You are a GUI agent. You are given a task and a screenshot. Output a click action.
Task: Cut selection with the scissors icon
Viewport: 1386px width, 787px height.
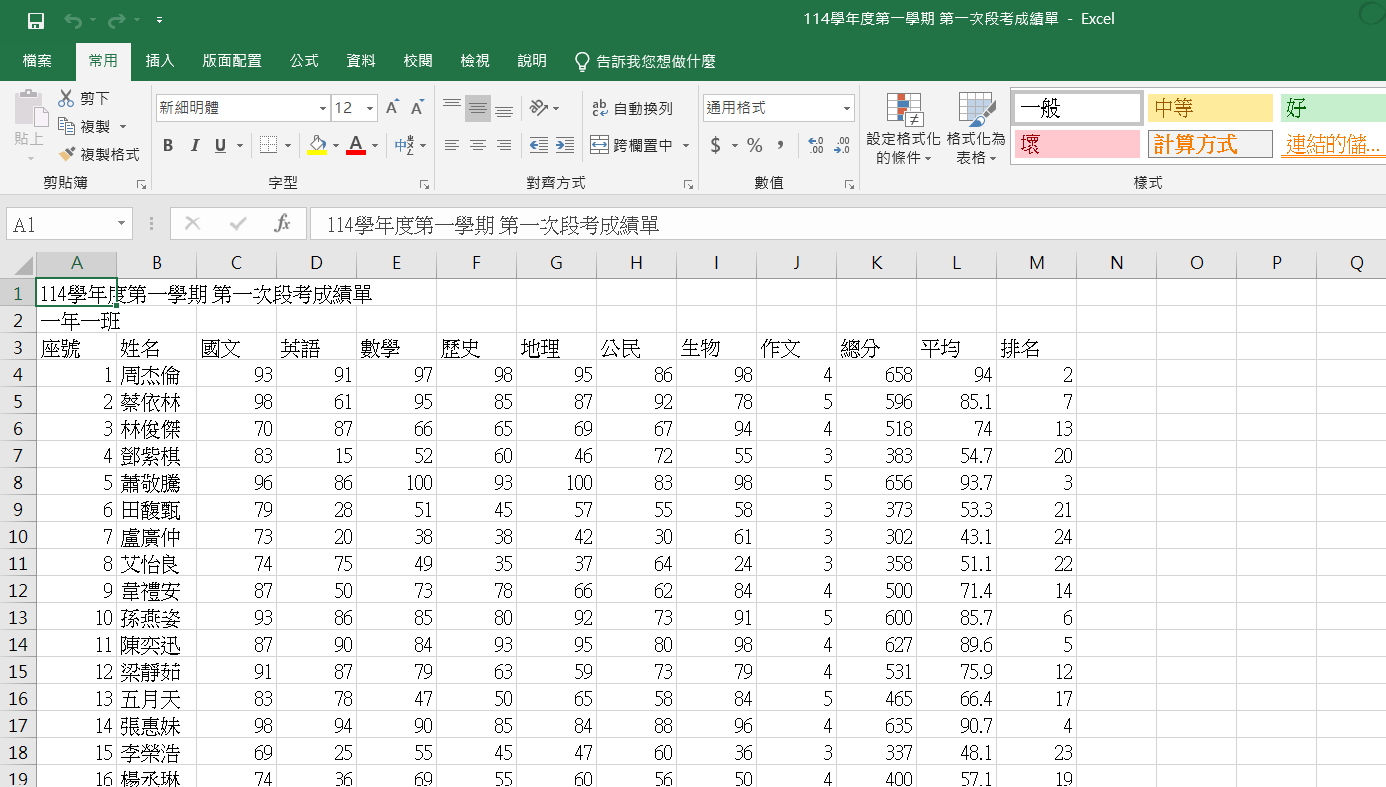click(85, 98)
